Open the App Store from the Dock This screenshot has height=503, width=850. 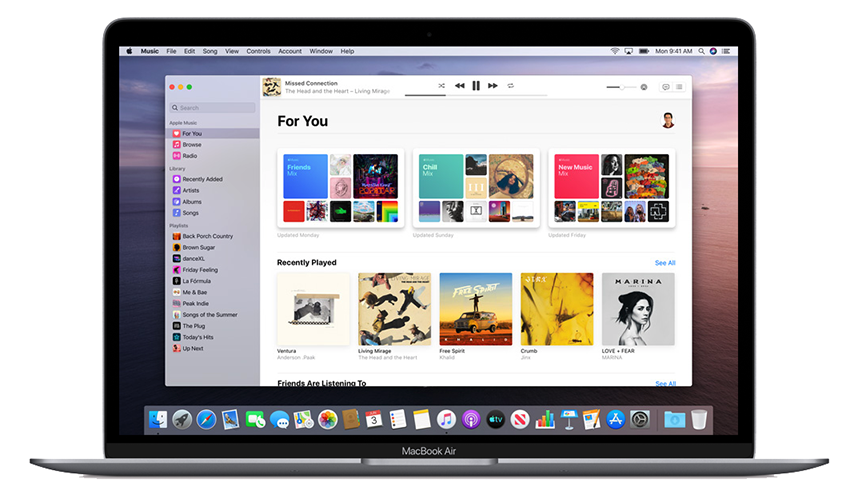(x=615, y=420)
